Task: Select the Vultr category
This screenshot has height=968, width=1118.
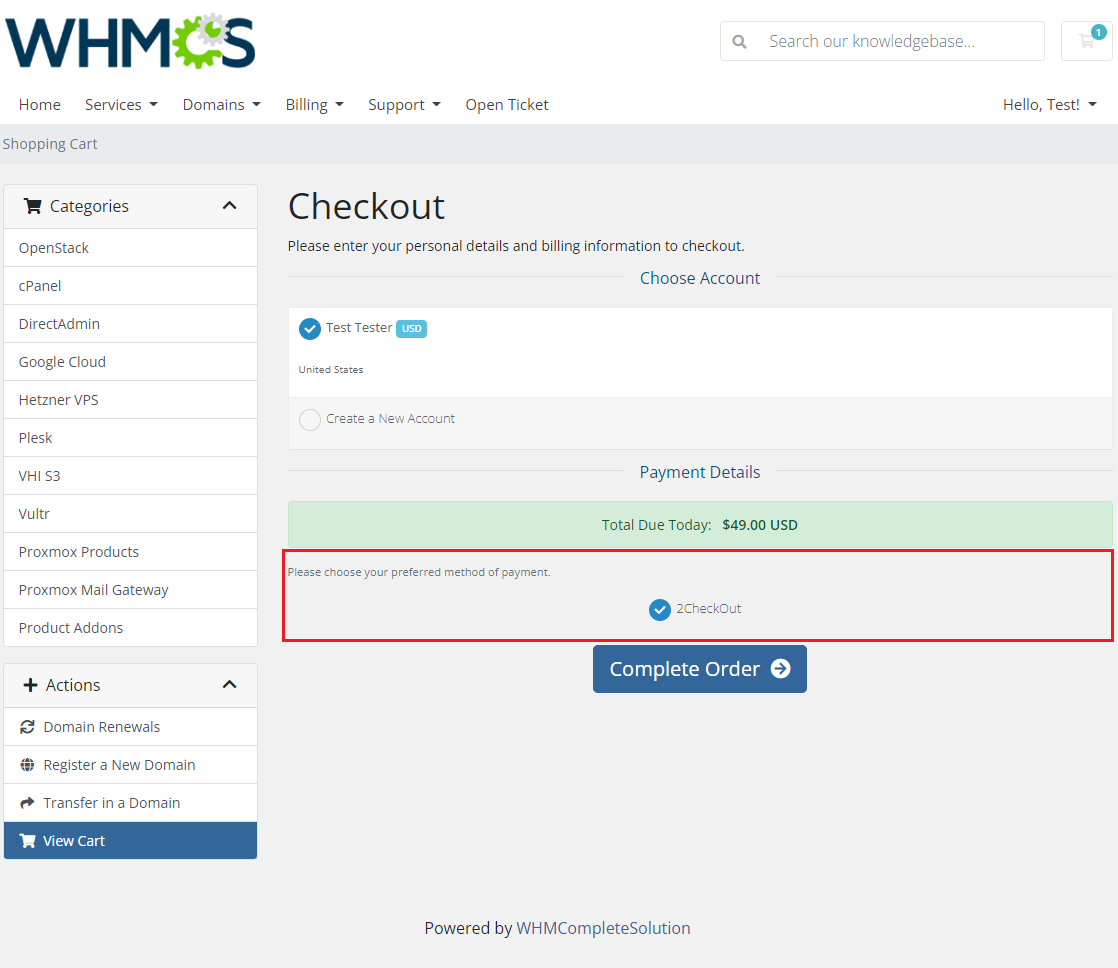Action: click(x=130, y=514)
